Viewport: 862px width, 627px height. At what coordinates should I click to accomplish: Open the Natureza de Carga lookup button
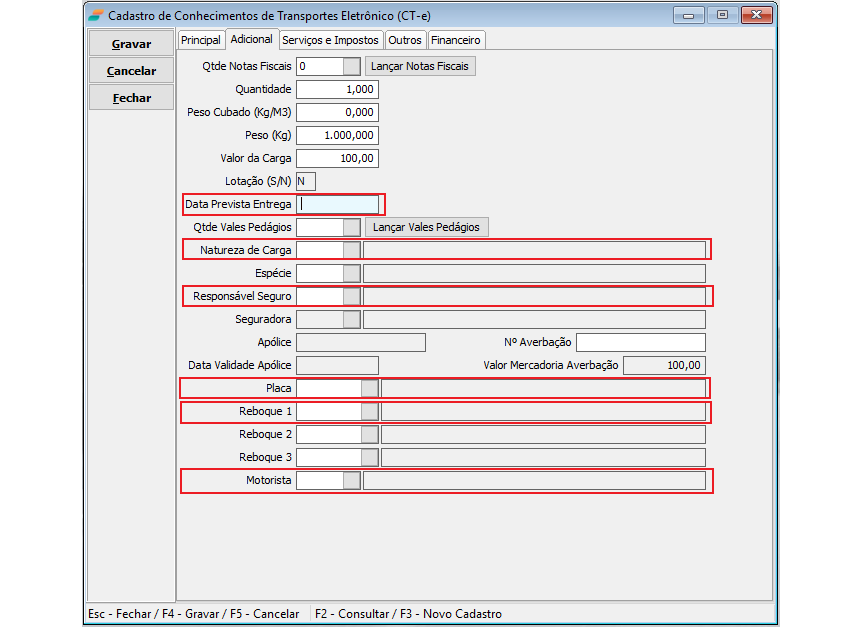click(x=351, y=250)
